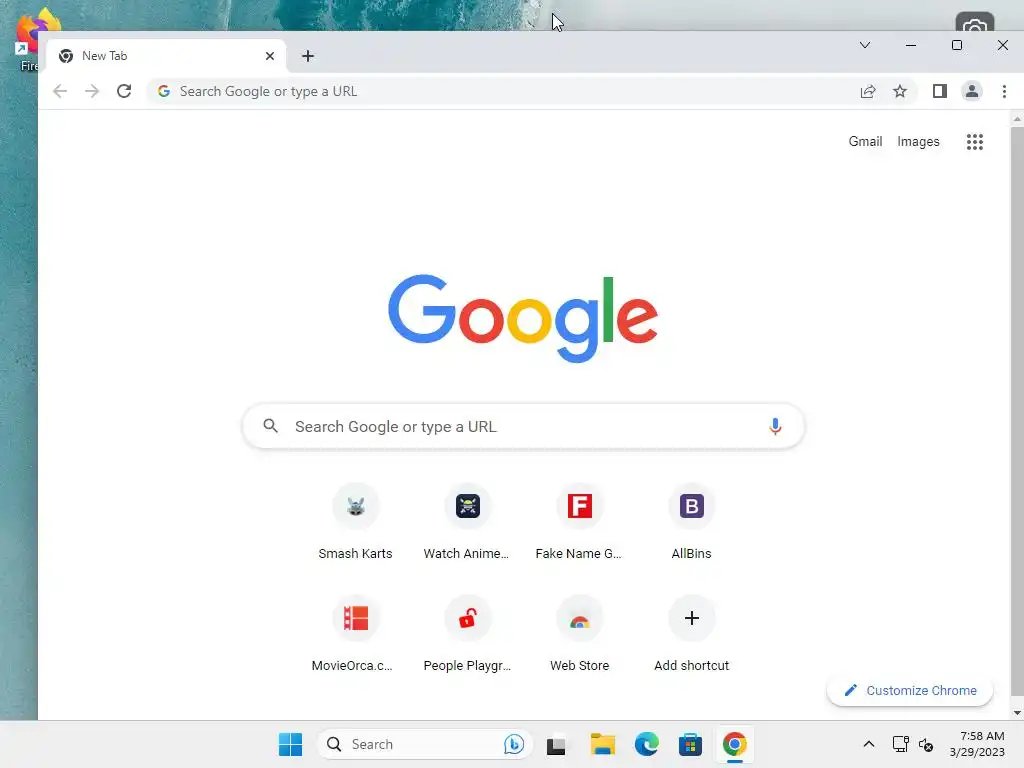Open the Chrome profile avatar menu
This screenshot has height=768, width=1024.
click(x=972, y=91)
